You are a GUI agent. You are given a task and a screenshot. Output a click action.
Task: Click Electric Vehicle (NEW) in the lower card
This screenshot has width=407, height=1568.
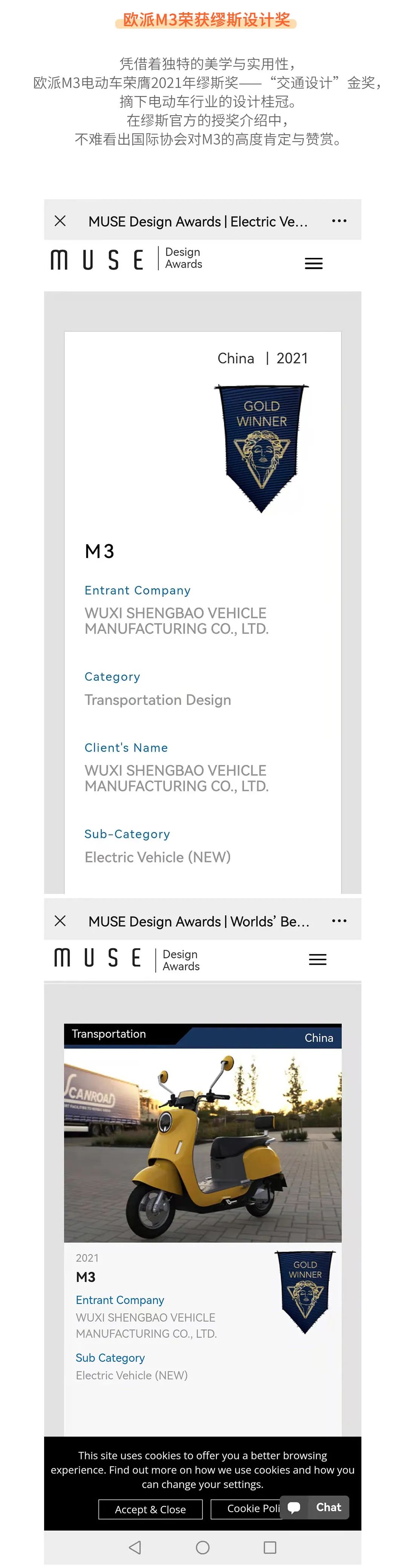click(x=132, y=1375)
